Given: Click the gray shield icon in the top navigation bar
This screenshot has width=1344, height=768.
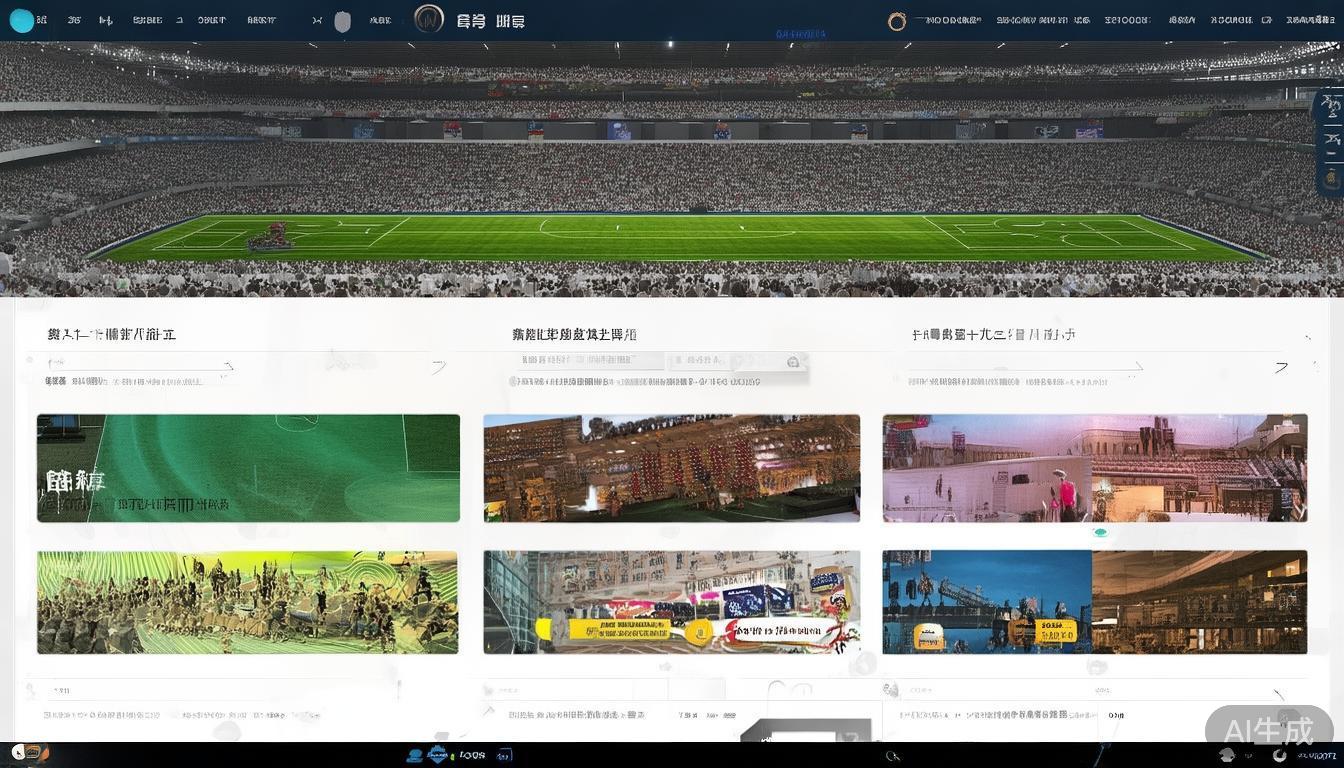Looking at the screenshot, I should coord(342,21).
